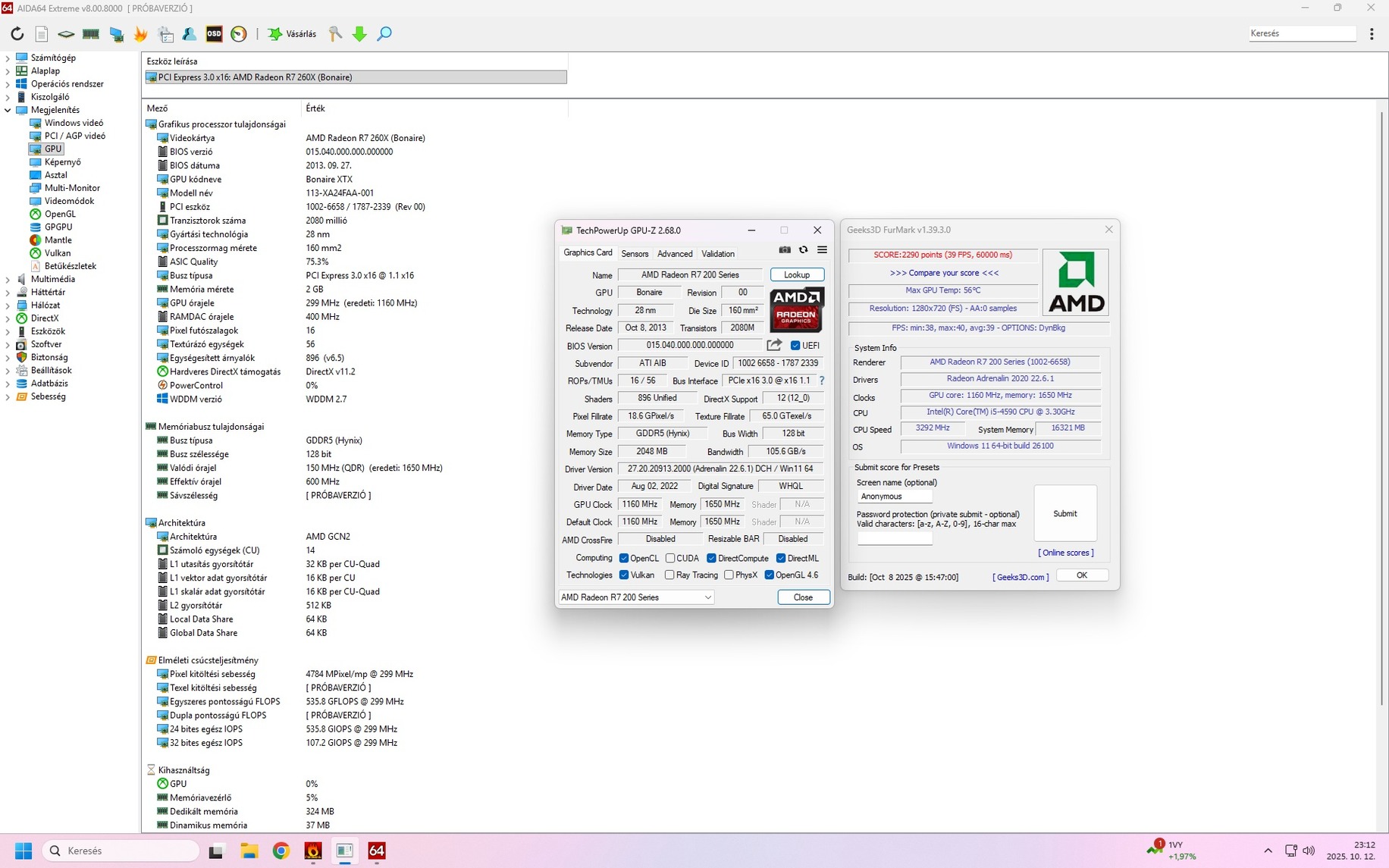1389x868 pixels.
Task: Click the magnifying glass search icon
Action: click(x=384, y=33)
